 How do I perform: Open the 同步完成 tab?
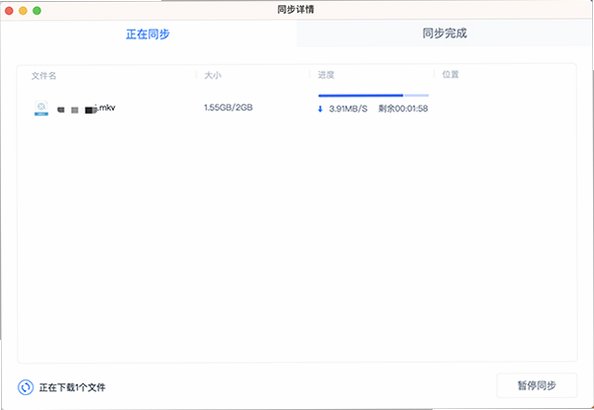444,33
